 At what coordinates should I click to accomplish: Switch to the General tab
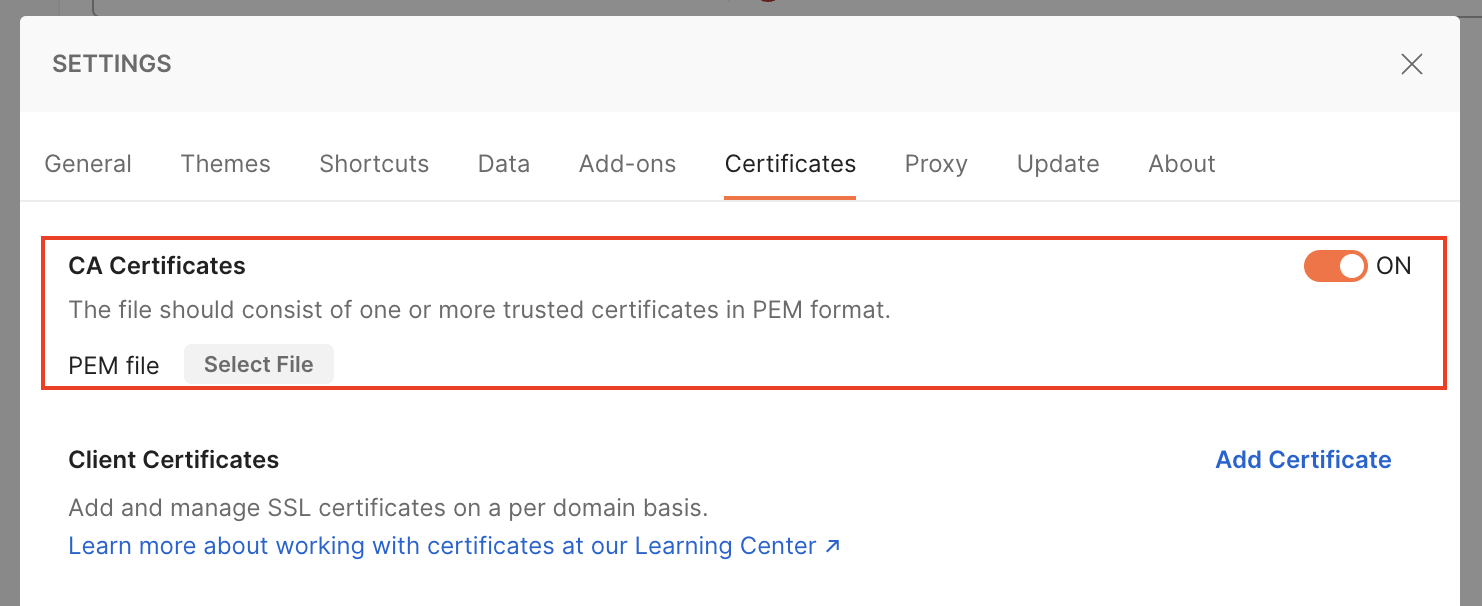pyautogui.click(x=87, y=163)
